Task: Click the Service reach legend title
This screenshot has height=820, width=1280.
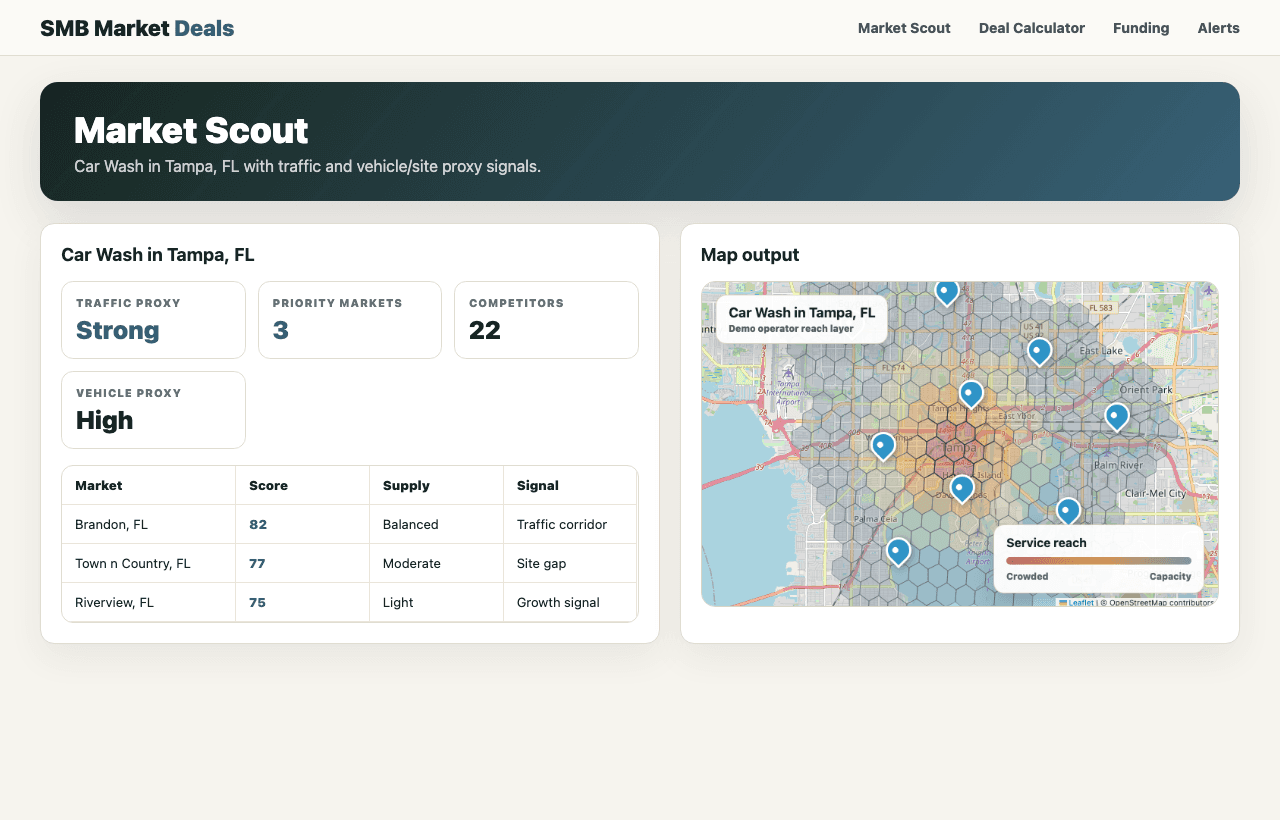Action: 1046,543
